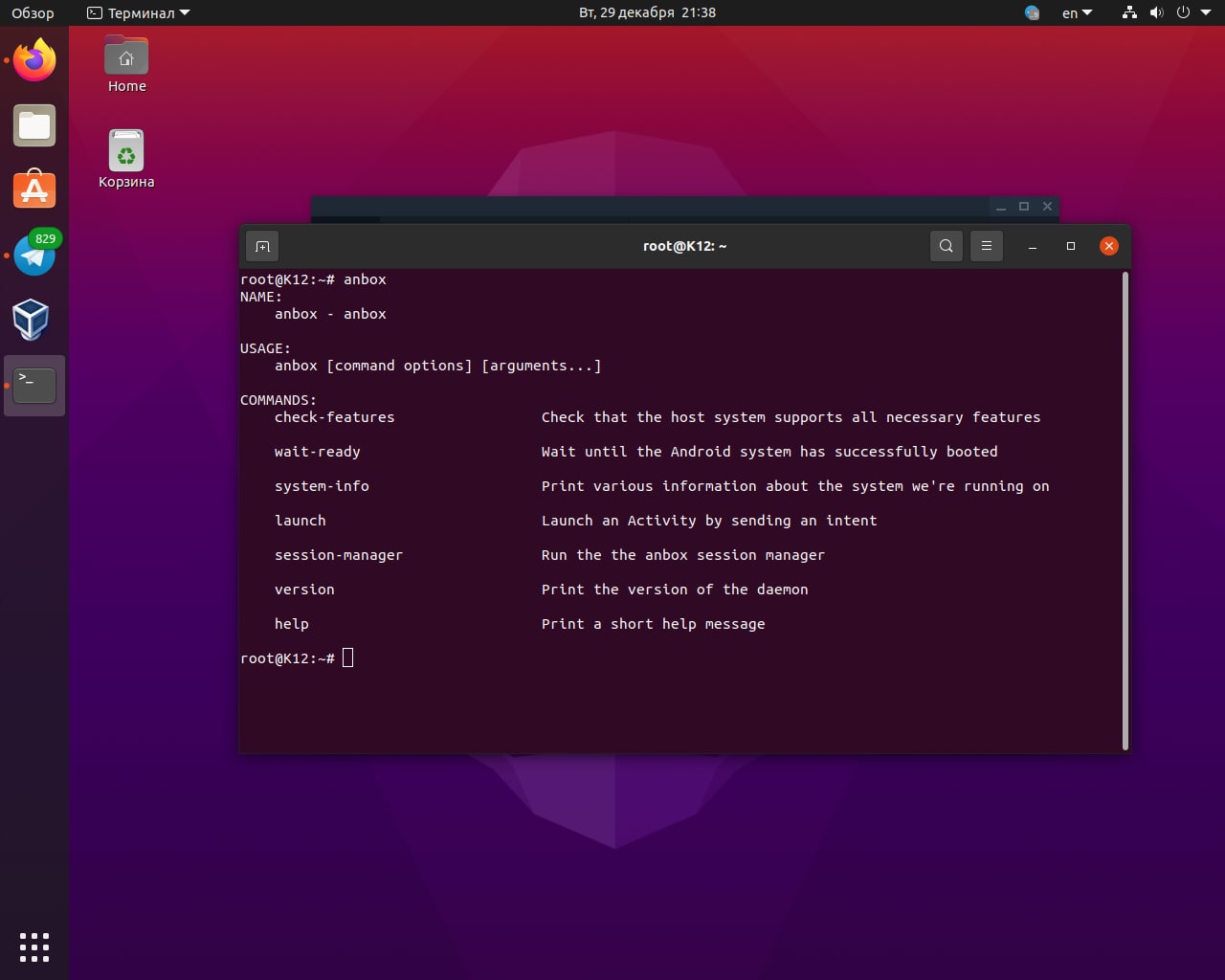Open the en keyboard layout dropdown
Screen dimensions: 1225x980
pyautogui.click(x=1077, y=12)
